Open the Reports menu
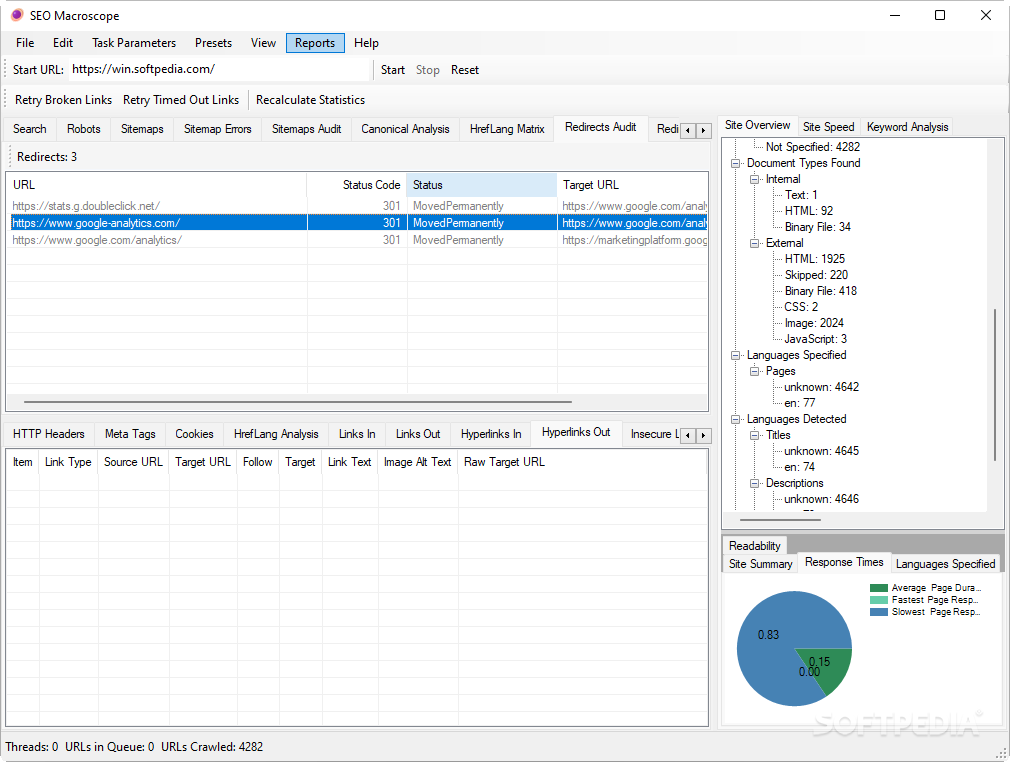This screenshot has width=1010, height=762. 315,43
